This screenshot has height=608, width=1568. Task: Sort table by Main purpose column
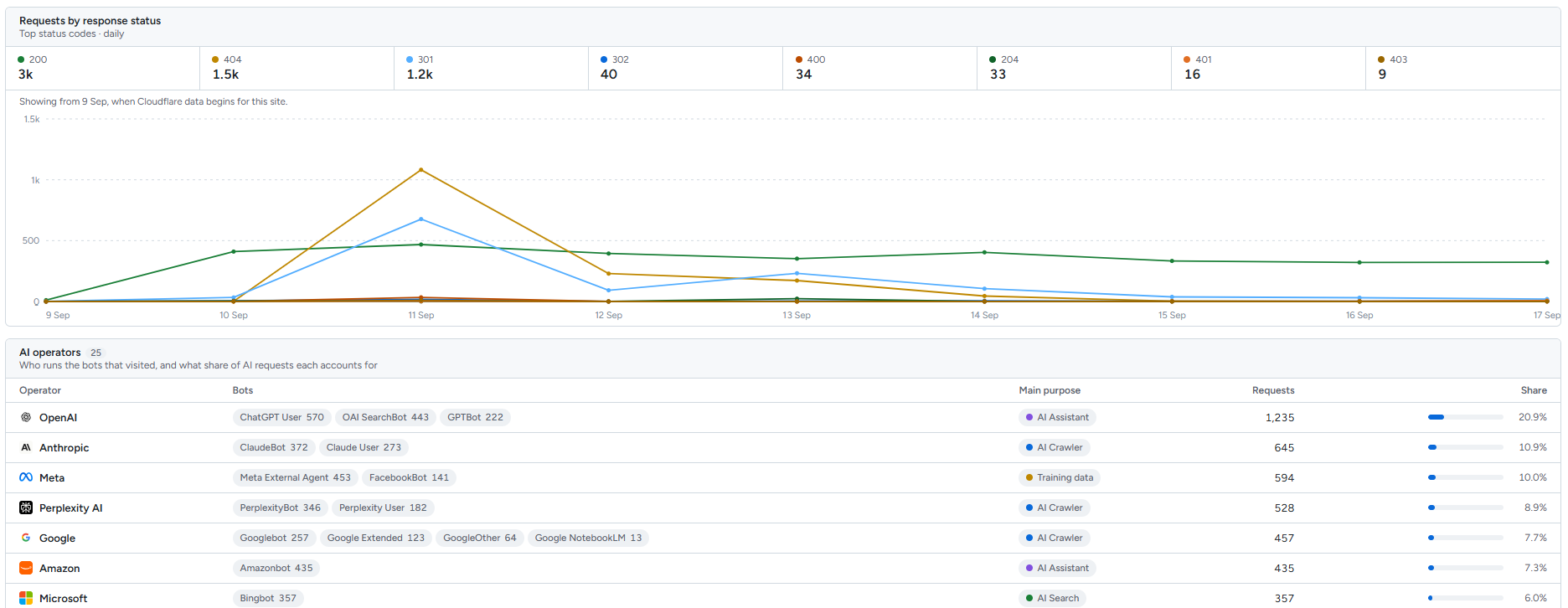click(x=1050, y=390)
